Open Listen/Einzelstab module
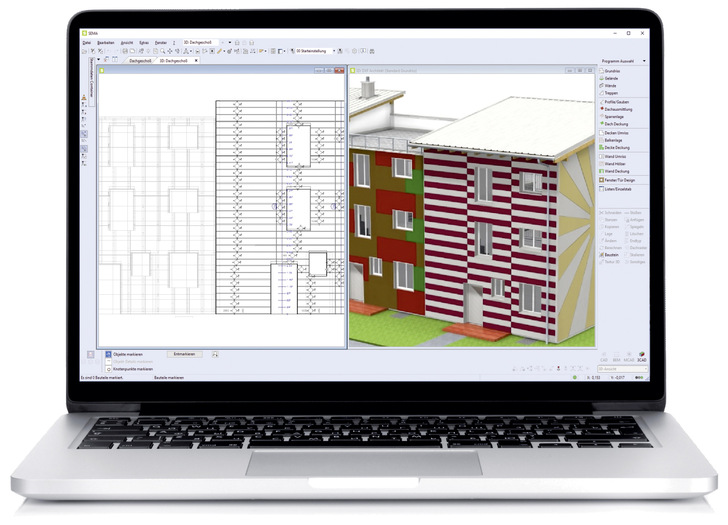The image size is (728, 525). point(617,189)
